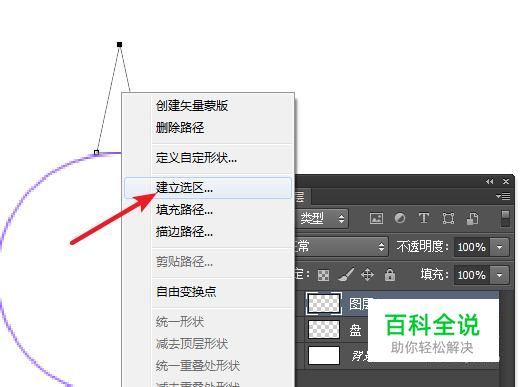524x387 pixels.
Task: Select 描边路径... menu item
Action: point(184,232)
